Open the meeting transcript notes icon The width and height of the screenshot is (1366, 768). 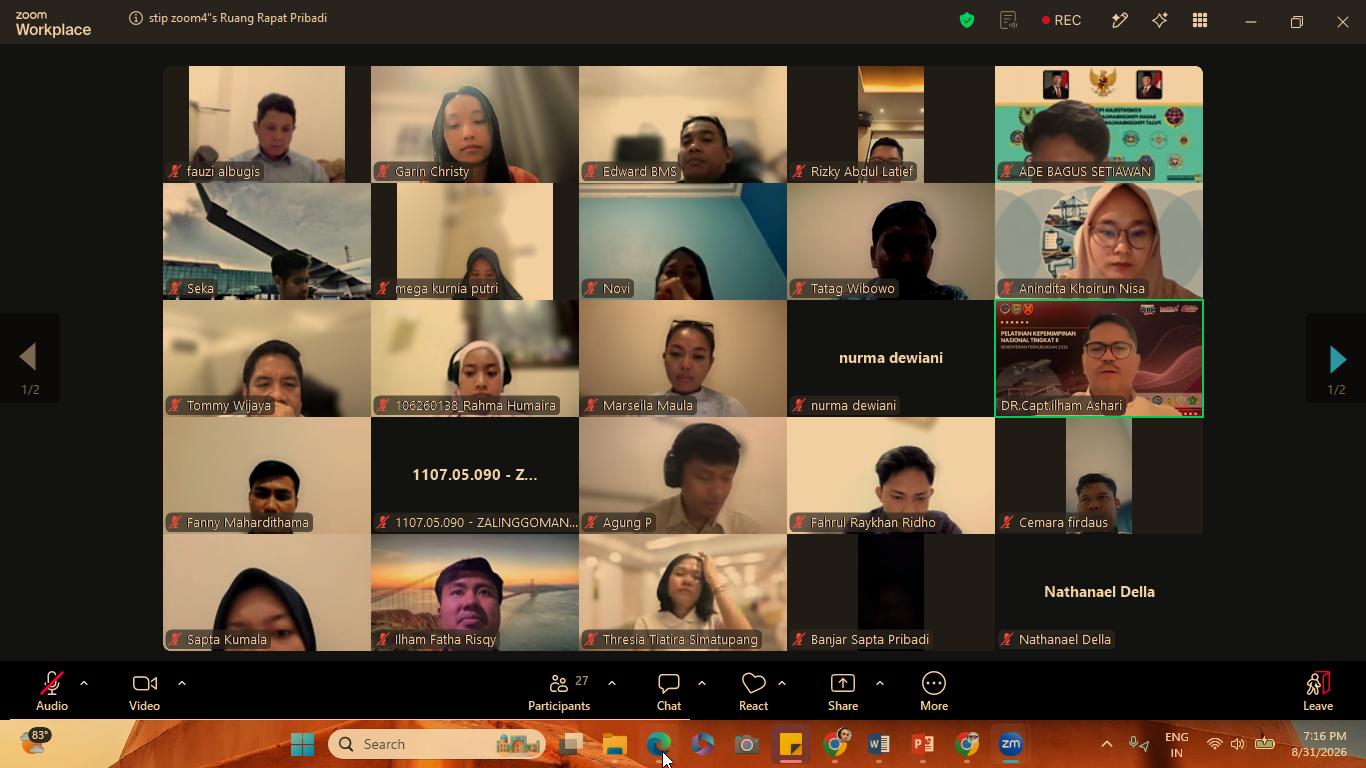pyautogui.click(x=1008, y=20)
